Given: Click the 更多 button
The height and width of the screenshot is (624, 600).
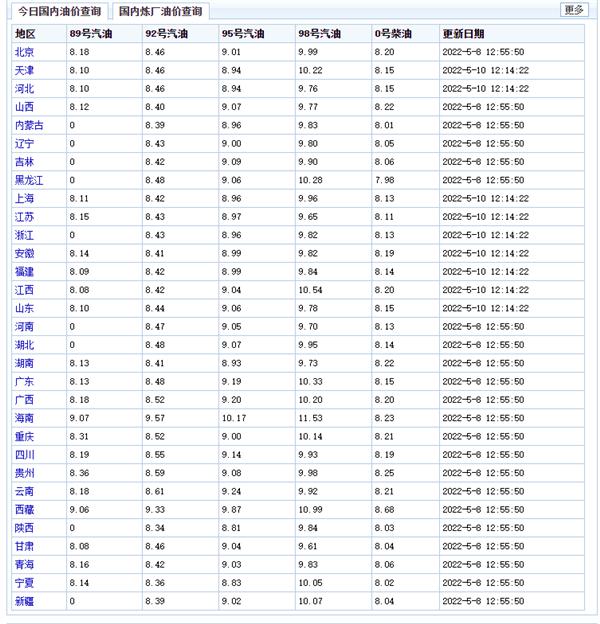Looking at the screenshot, I should (x=574, y=10).
